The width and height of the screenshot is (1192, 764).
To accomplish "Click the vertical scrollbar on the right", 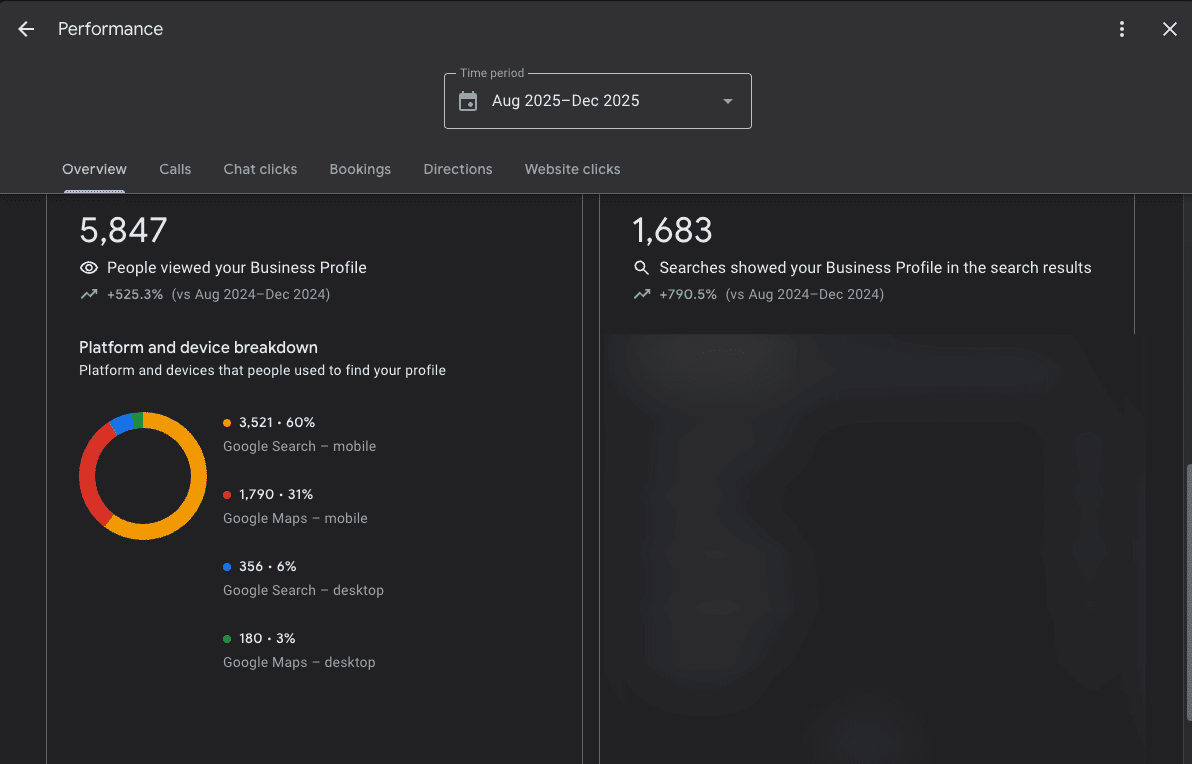I will (1187, 590).
